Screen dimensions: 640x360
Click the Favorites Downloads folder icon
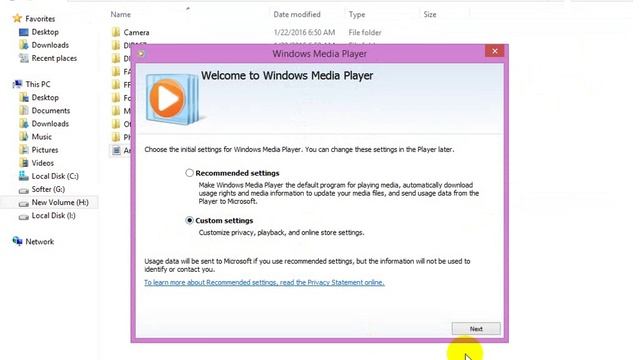coord(24,45)
